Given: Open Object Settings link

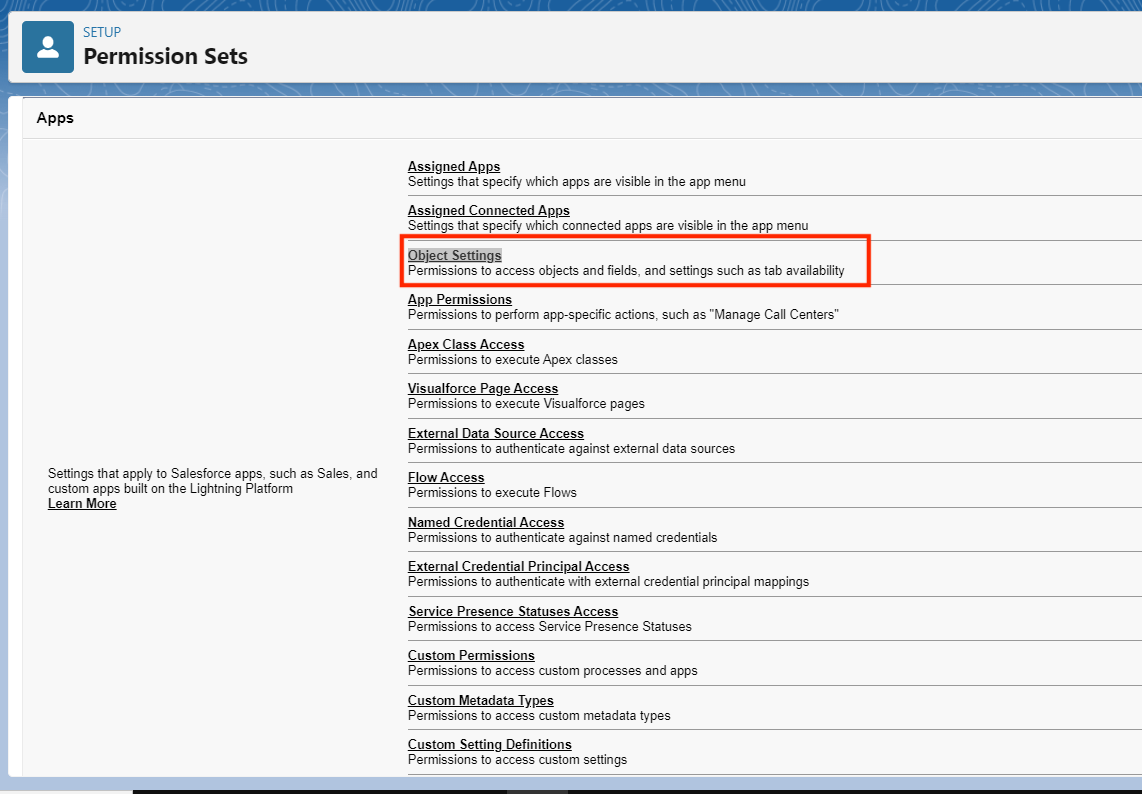Looking at the screenshot, I should tap(454, 255).
